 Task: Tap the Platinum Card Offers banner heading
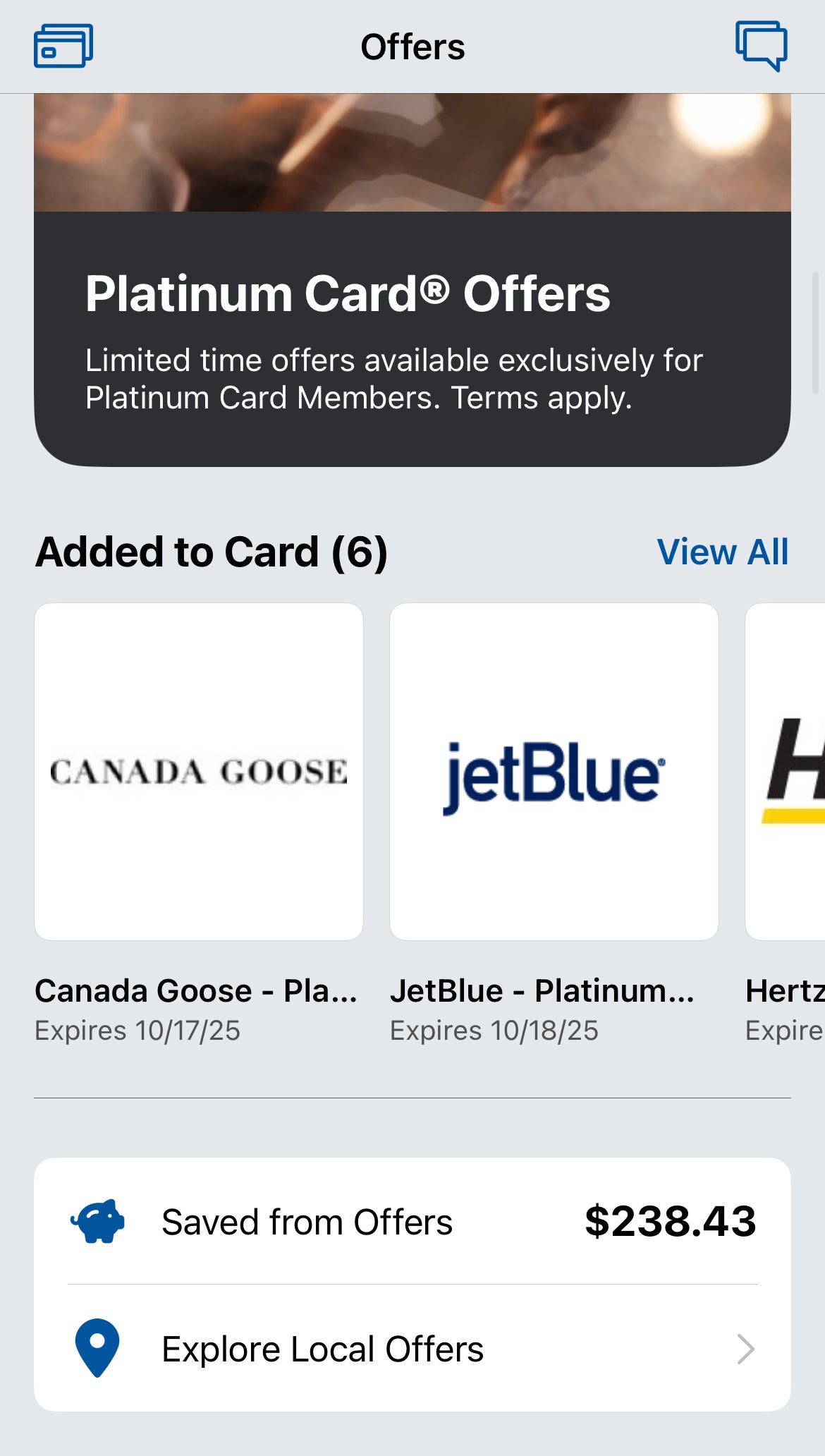tap(348, 293)
